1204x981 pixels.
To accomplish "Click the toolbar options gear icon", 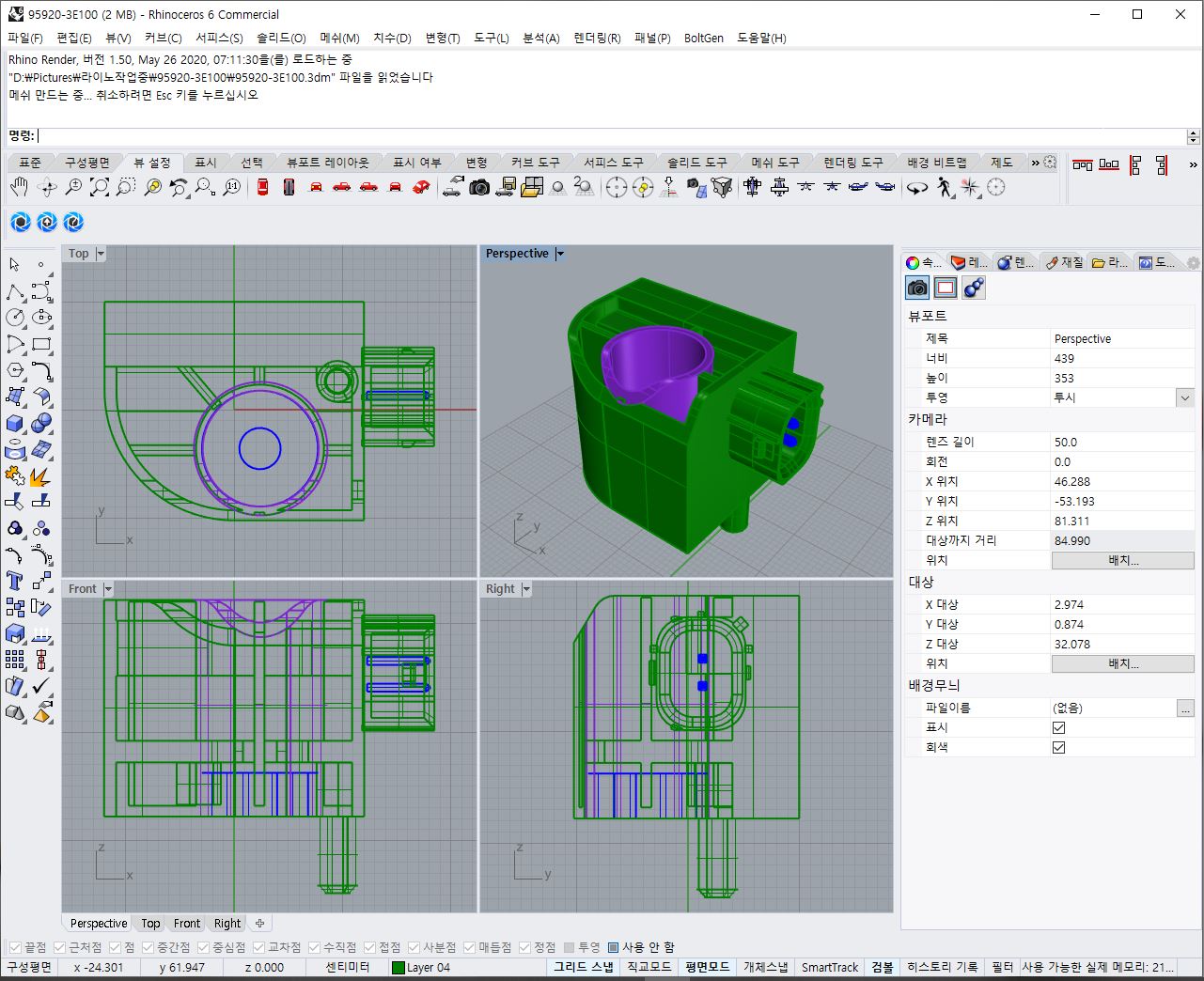I will (1051, 162).
